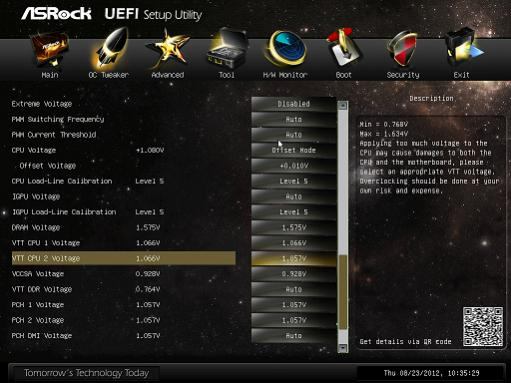Select the VTT CPU 1 Voltage label
Image resolution: width=511 pixels, height=383 pixels.
coord(46,243)
